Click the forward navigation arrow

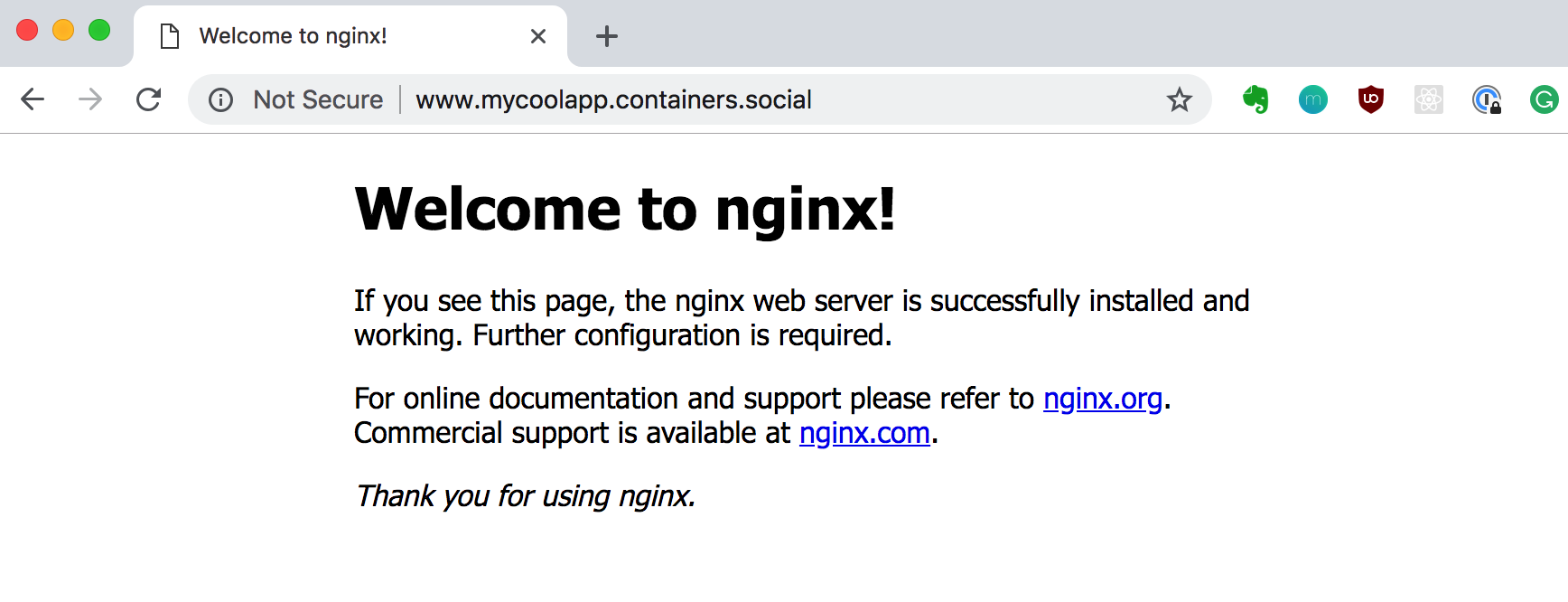coord(90,99)
